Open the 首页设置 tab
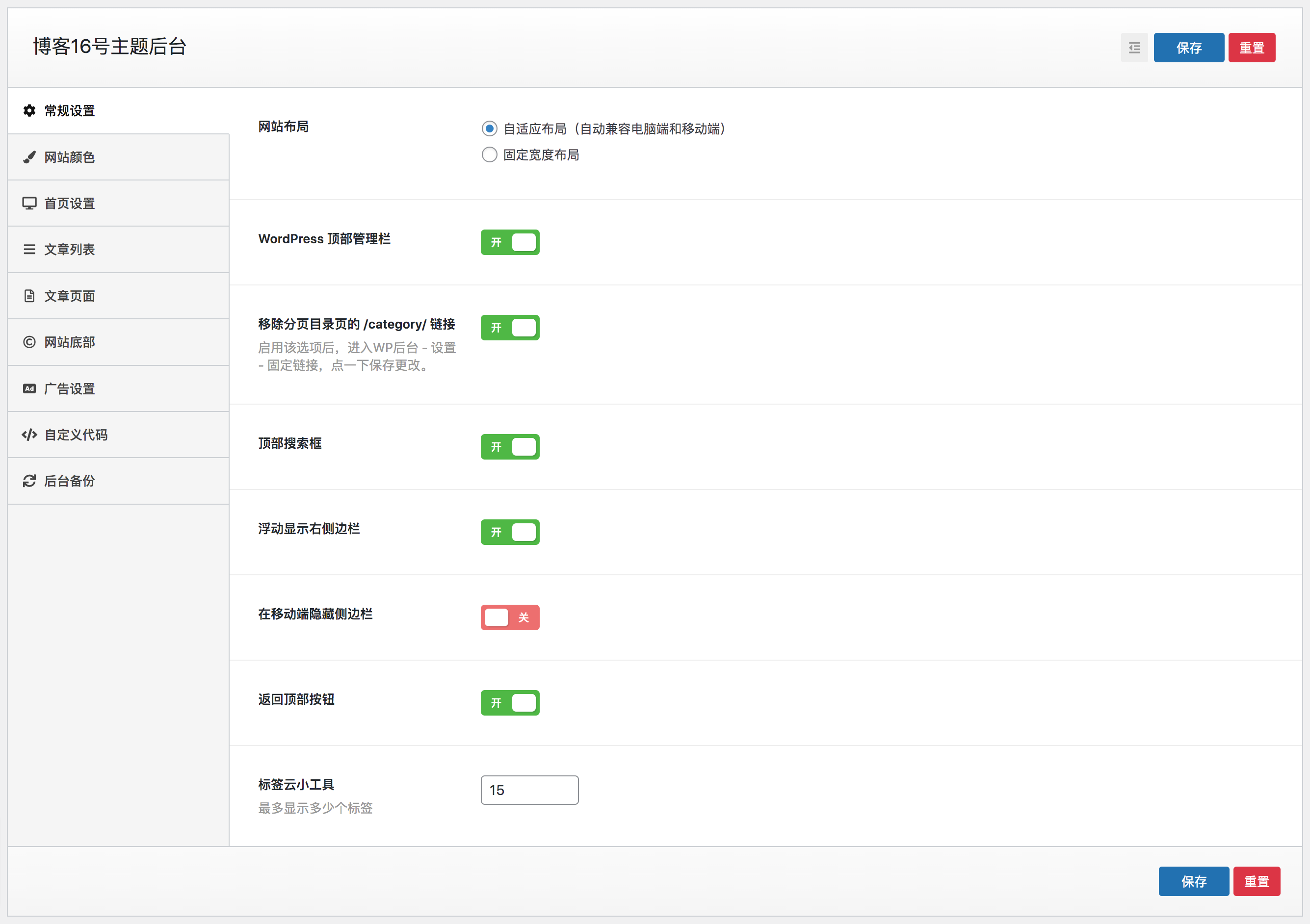 (119, 203)
